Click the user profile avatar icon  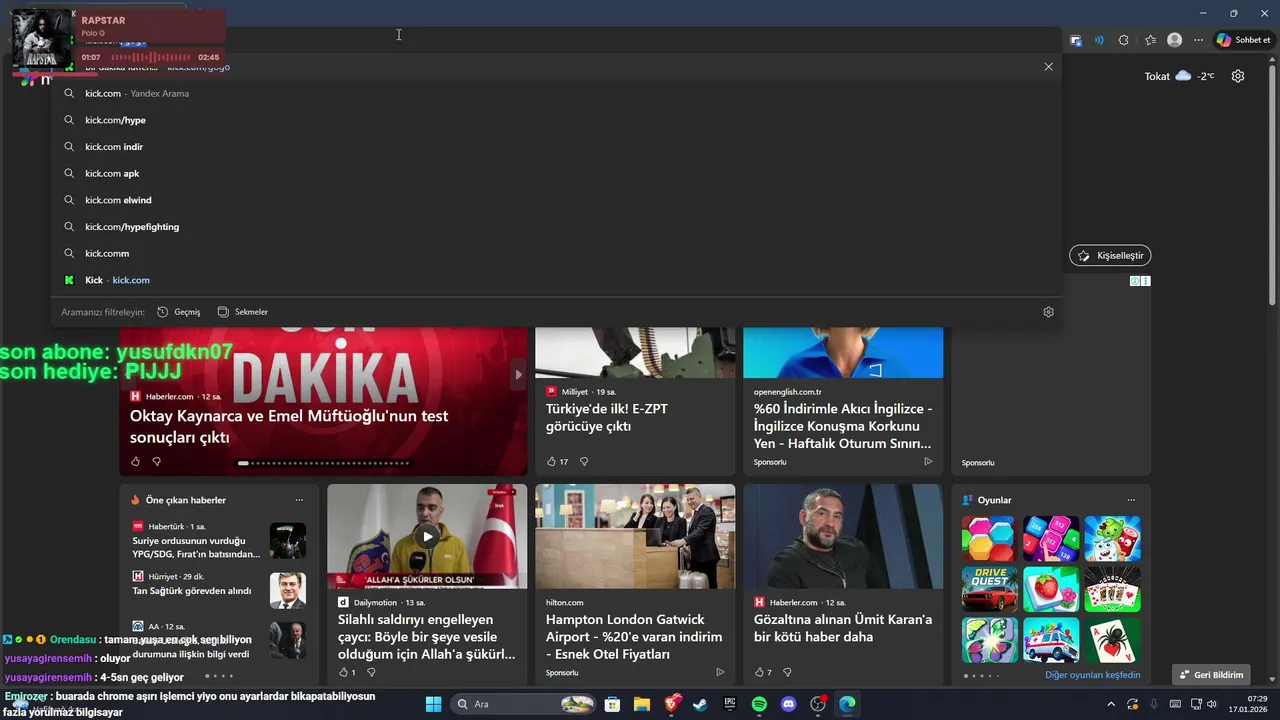pyautogui.click(x=1175, y=40)
